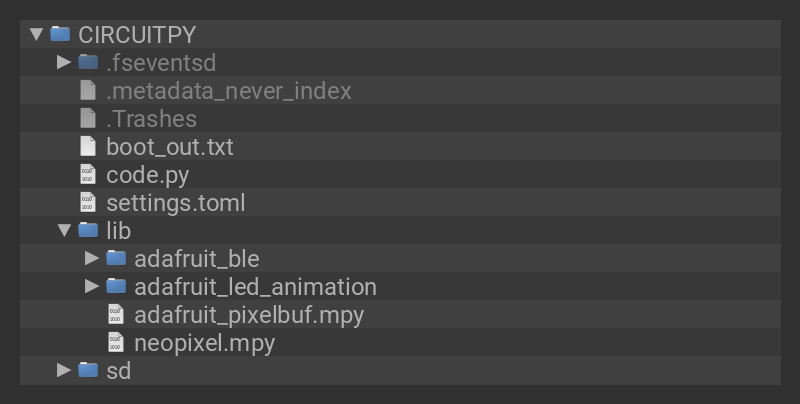Collapse the CIRCUITPY root folder triangle
800x404 pixels.
[x=37, y=34]
